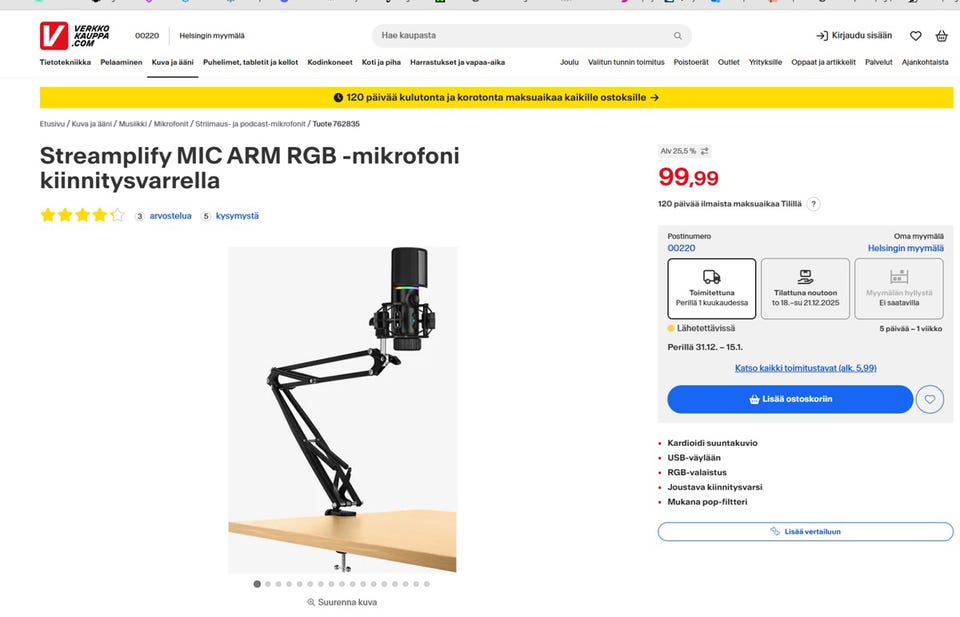
Task: Click the Hae kaupasta search field
Action: tap(520, 36)
